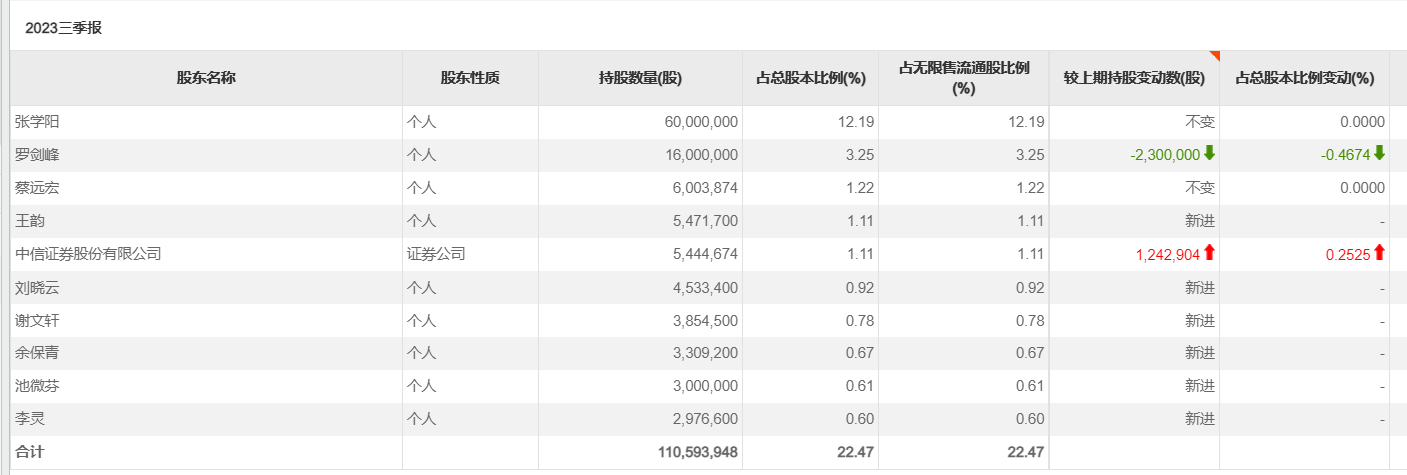Open shareholder 中信证券股份有限公司
Screen dimensions: 1407x475
tap(88, 254)
